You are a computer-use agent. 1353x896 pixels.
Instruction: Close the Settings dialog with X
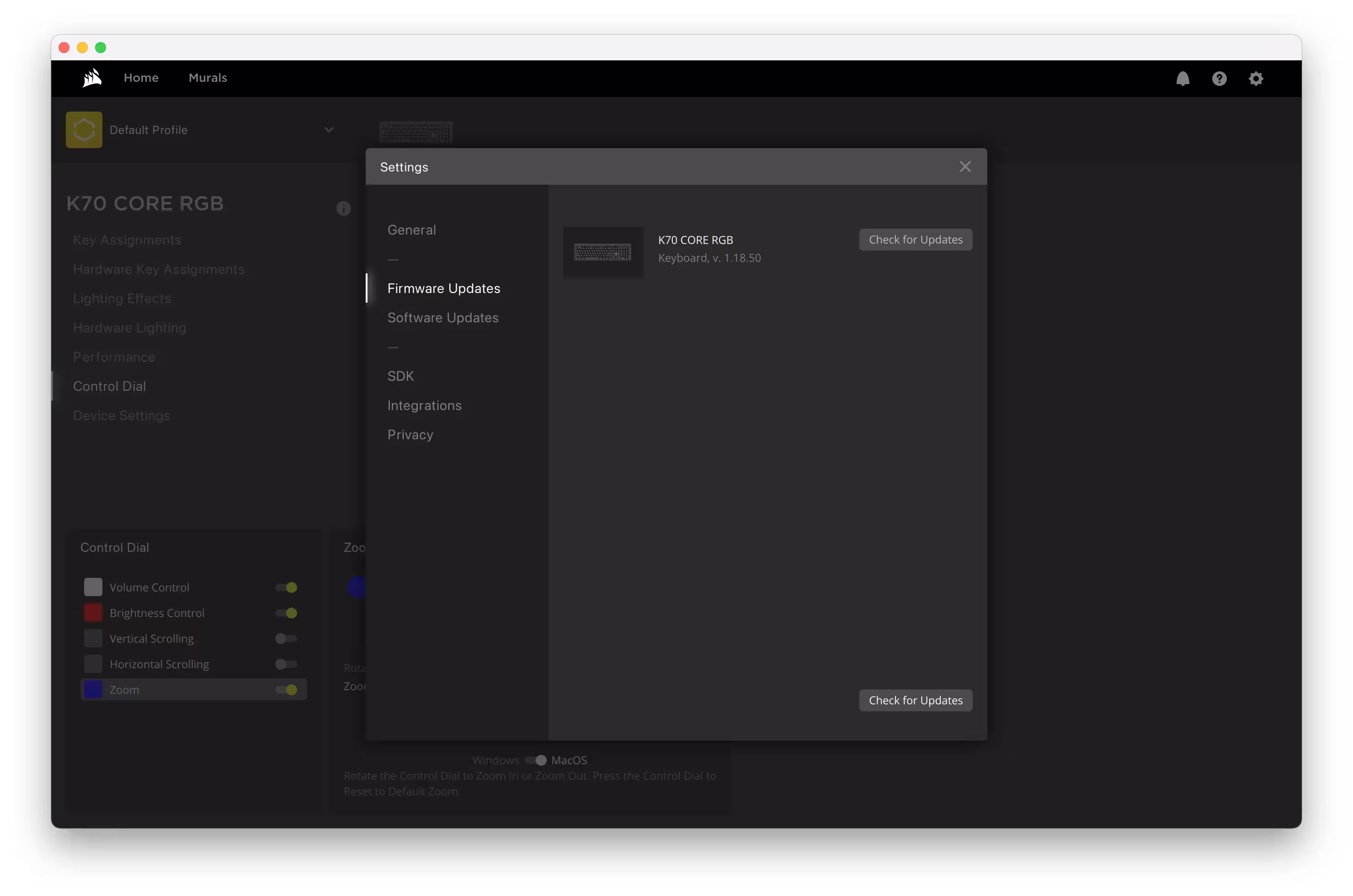click(x=964, y=167)
